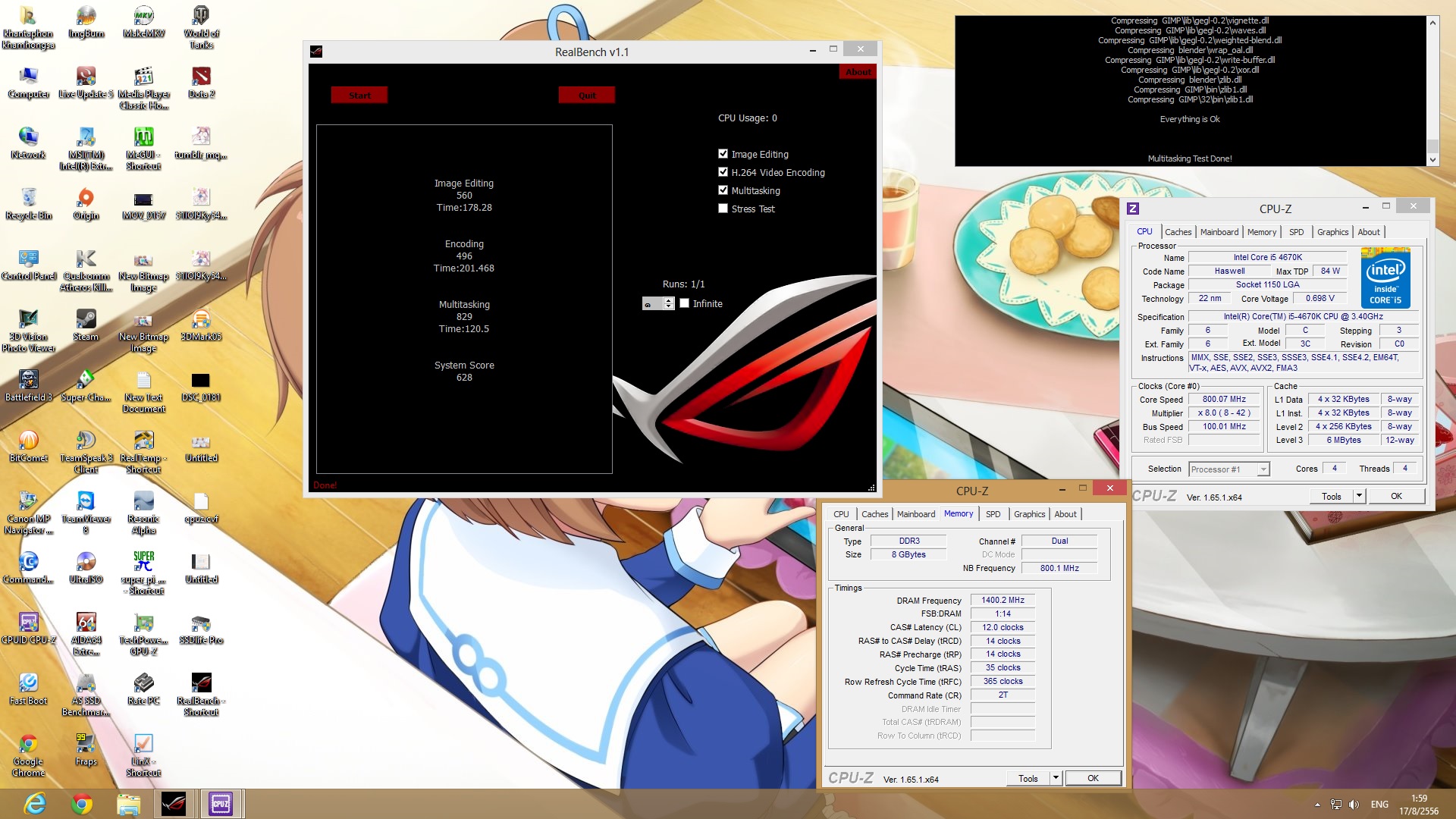Image resolution: width=1456 pixels, height=819 pixels.
Task: Open the 3DMark05 desktop icon
Action: point(201,320)
